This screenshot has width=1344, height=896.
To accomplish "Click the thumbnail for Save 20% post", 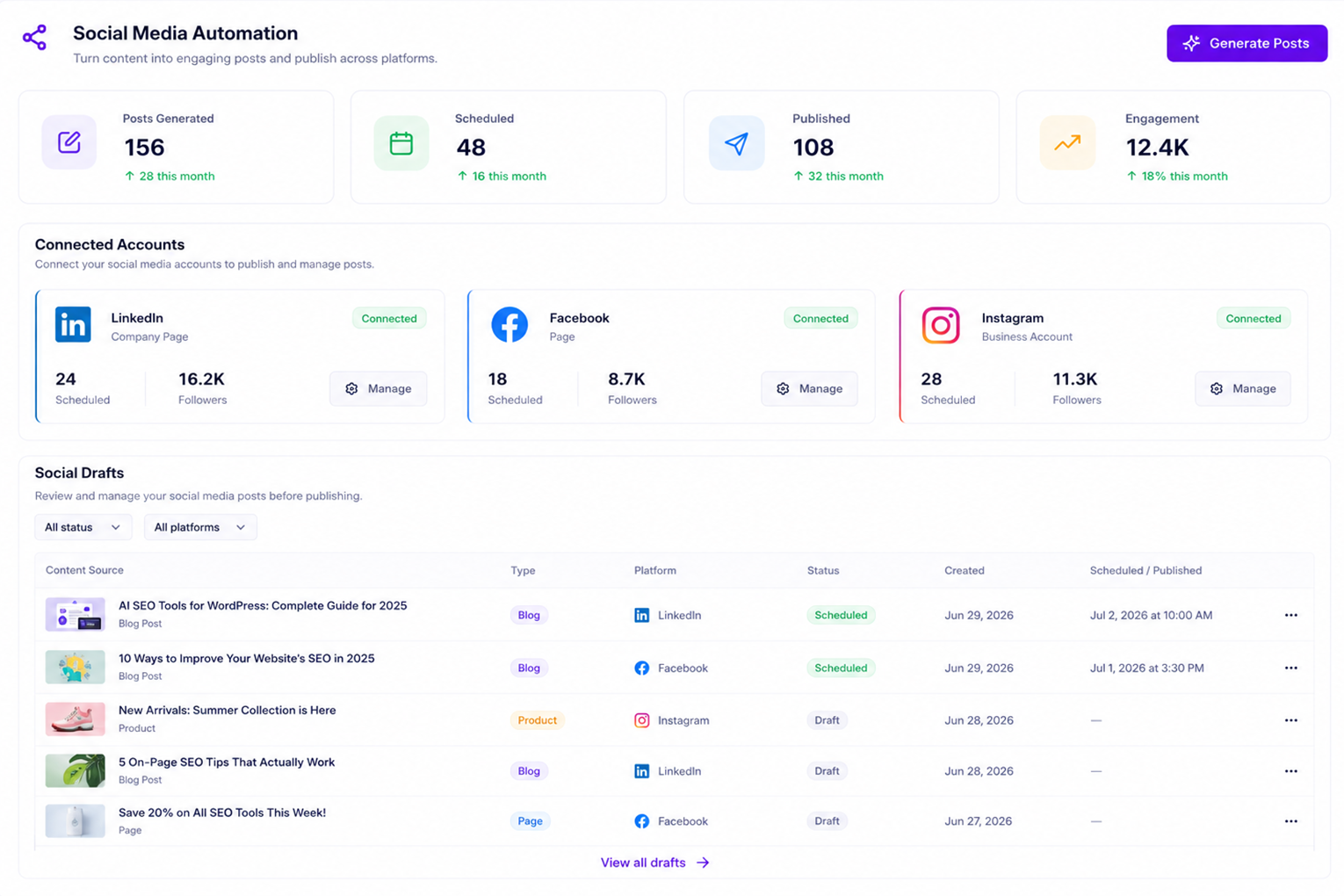I will [x=76, y=820].
